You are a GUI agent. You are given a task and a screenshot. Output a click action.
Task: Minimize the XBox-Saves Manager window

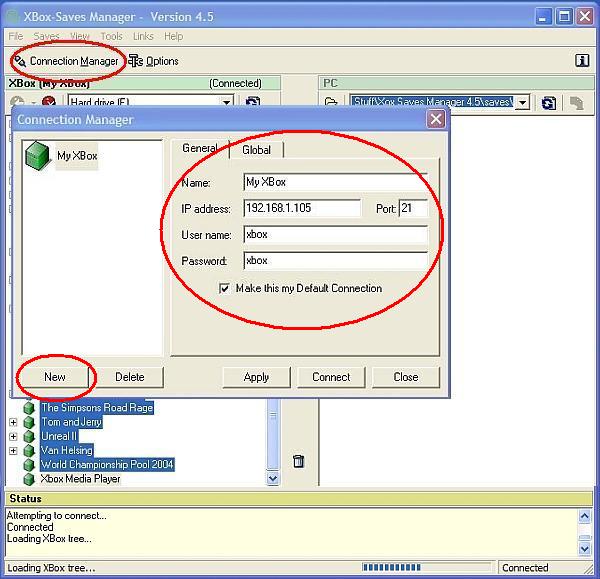[x=542, y=16]
